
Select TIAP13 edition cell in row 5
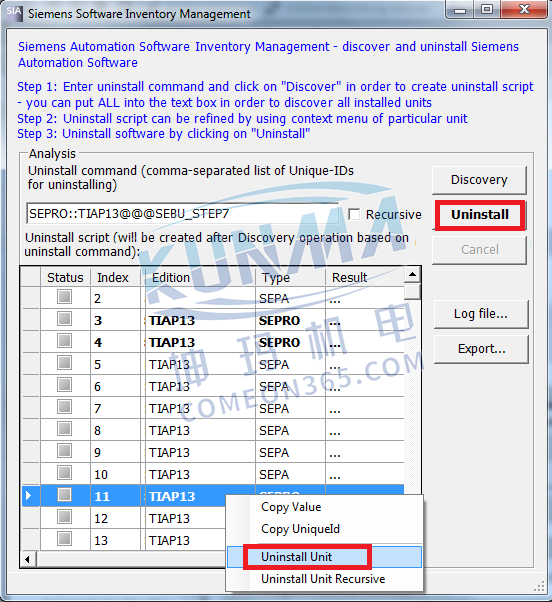pos(200,364)
